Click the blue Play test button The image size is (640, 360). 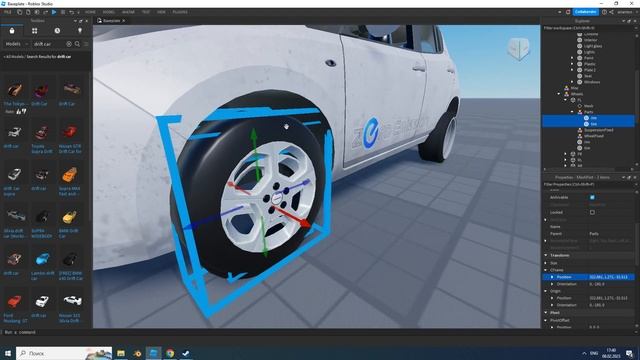(x=54, y=12)
